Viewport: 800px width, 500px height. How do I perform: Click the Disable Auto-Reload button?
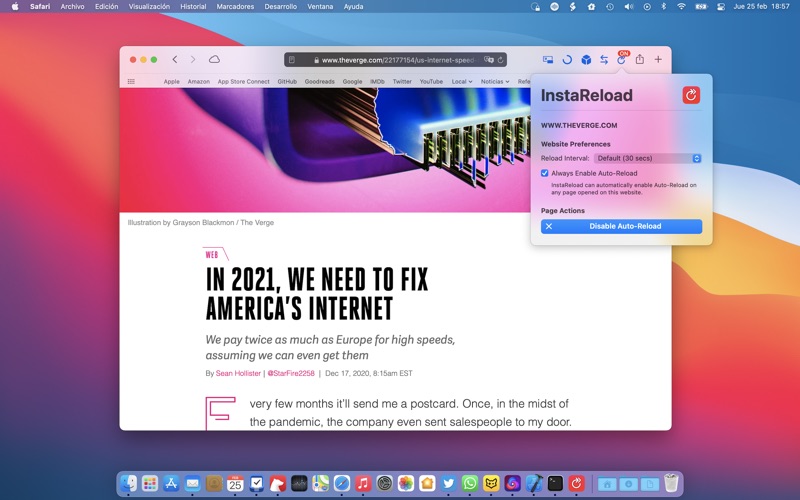(621, 227)
